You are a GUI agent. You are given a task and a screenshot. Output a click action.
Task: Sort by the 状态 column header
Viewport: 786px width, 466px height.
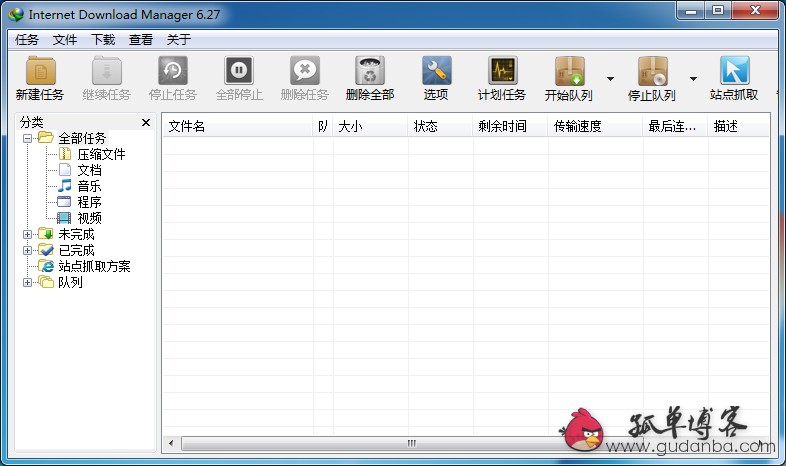[x=440, y=126]
